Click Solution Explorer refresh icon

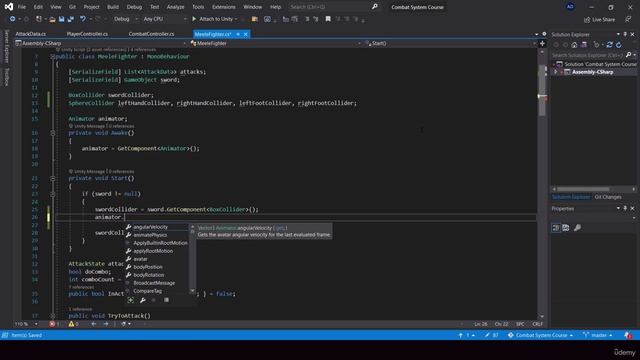point(619,45)
